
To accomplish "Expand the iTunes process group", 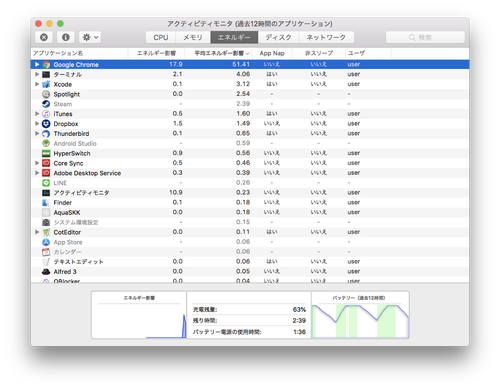I will coord(37,114).
